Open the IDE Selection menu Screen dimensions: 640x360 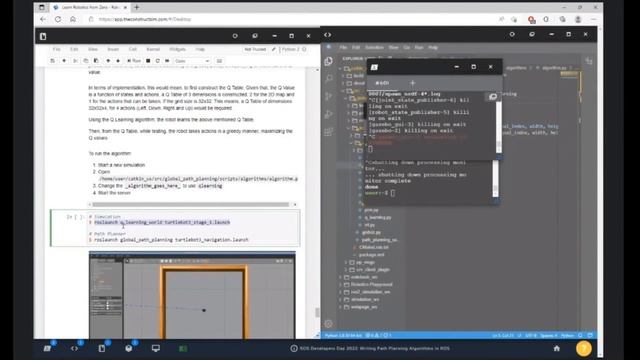374,47
